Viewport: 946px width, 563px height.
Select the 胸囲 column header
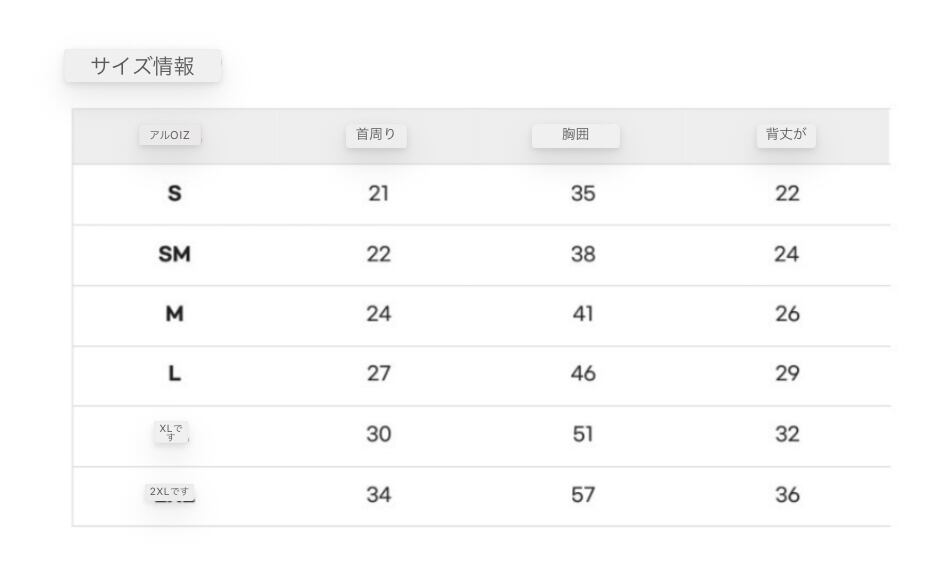tap(575, 135)
